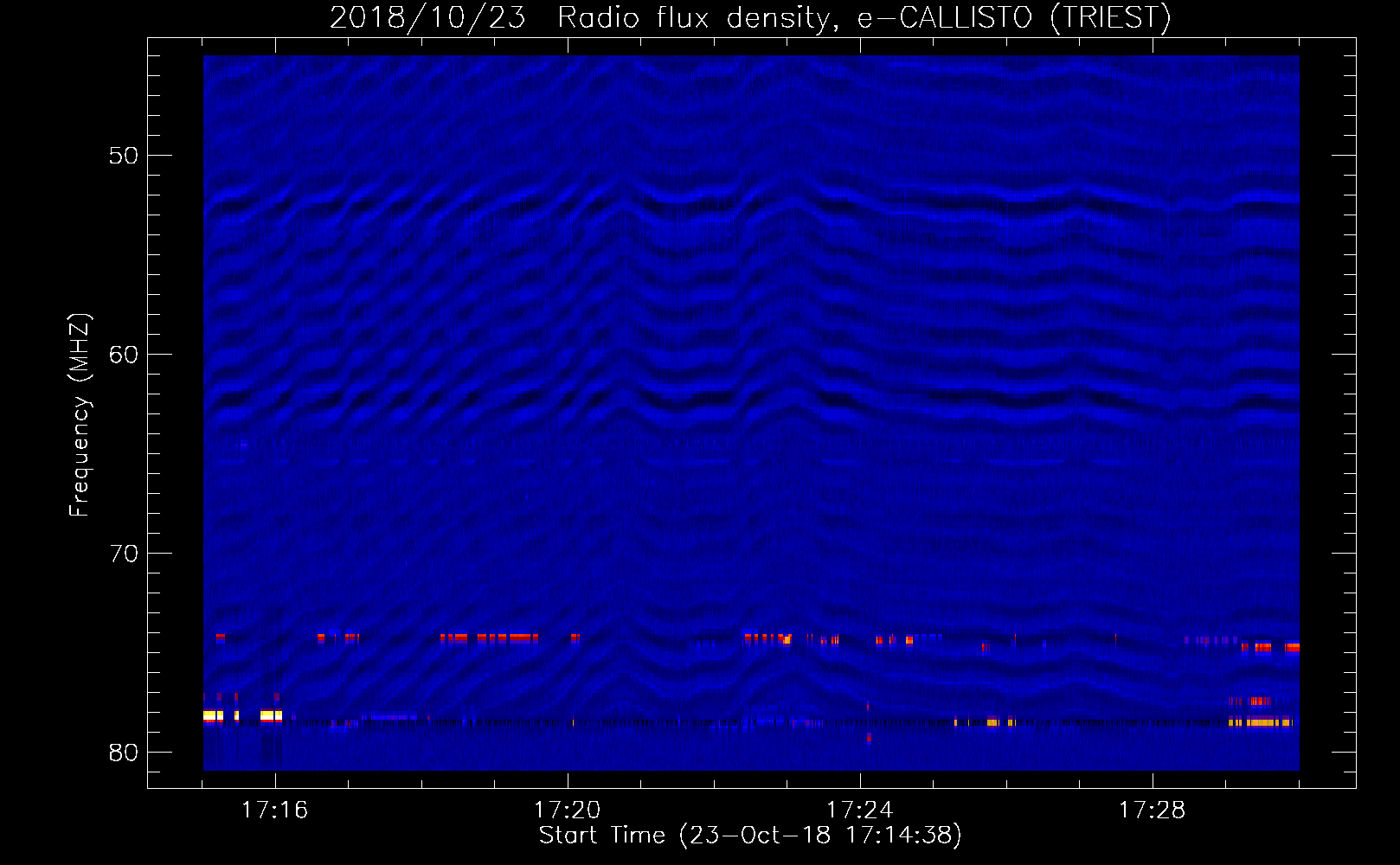Click the 50 MHz frequency tick label

[x=124, y=156]
